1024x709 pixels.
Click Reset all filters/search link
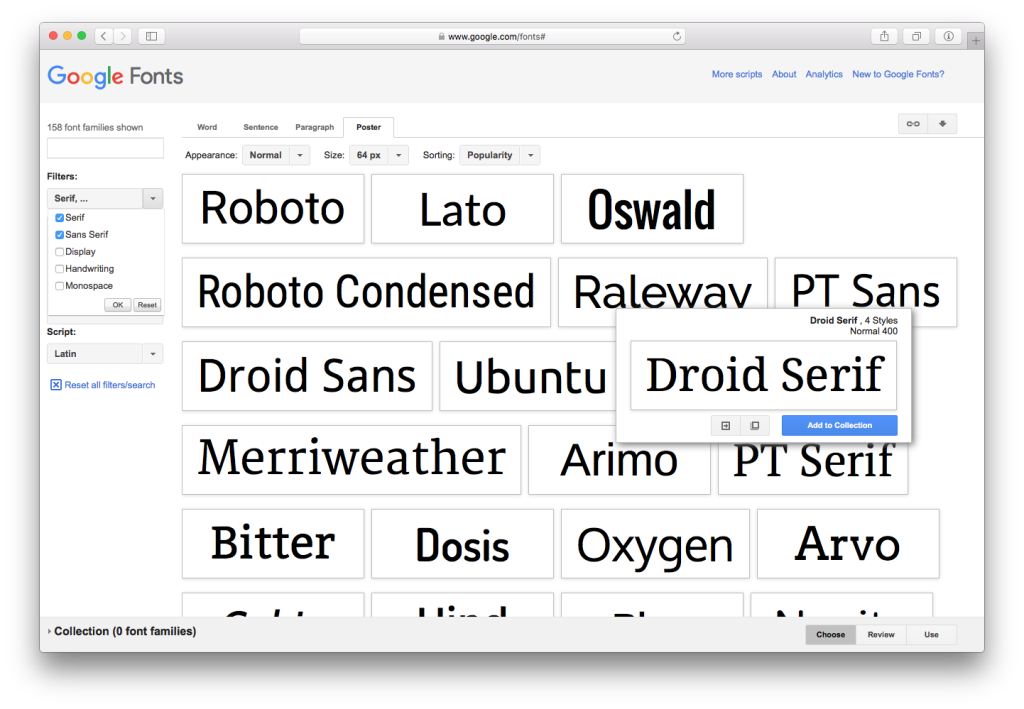tap(110, 385)
